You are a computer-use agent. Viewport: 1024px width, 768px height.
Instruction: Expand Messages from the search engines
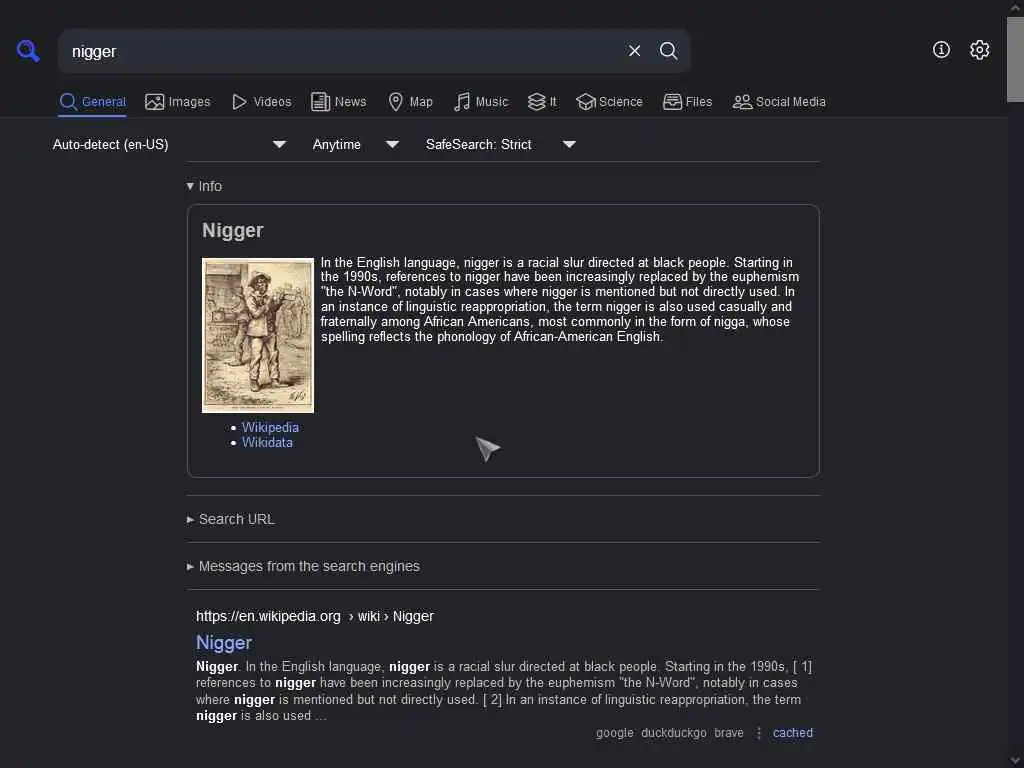pos(303,566)
